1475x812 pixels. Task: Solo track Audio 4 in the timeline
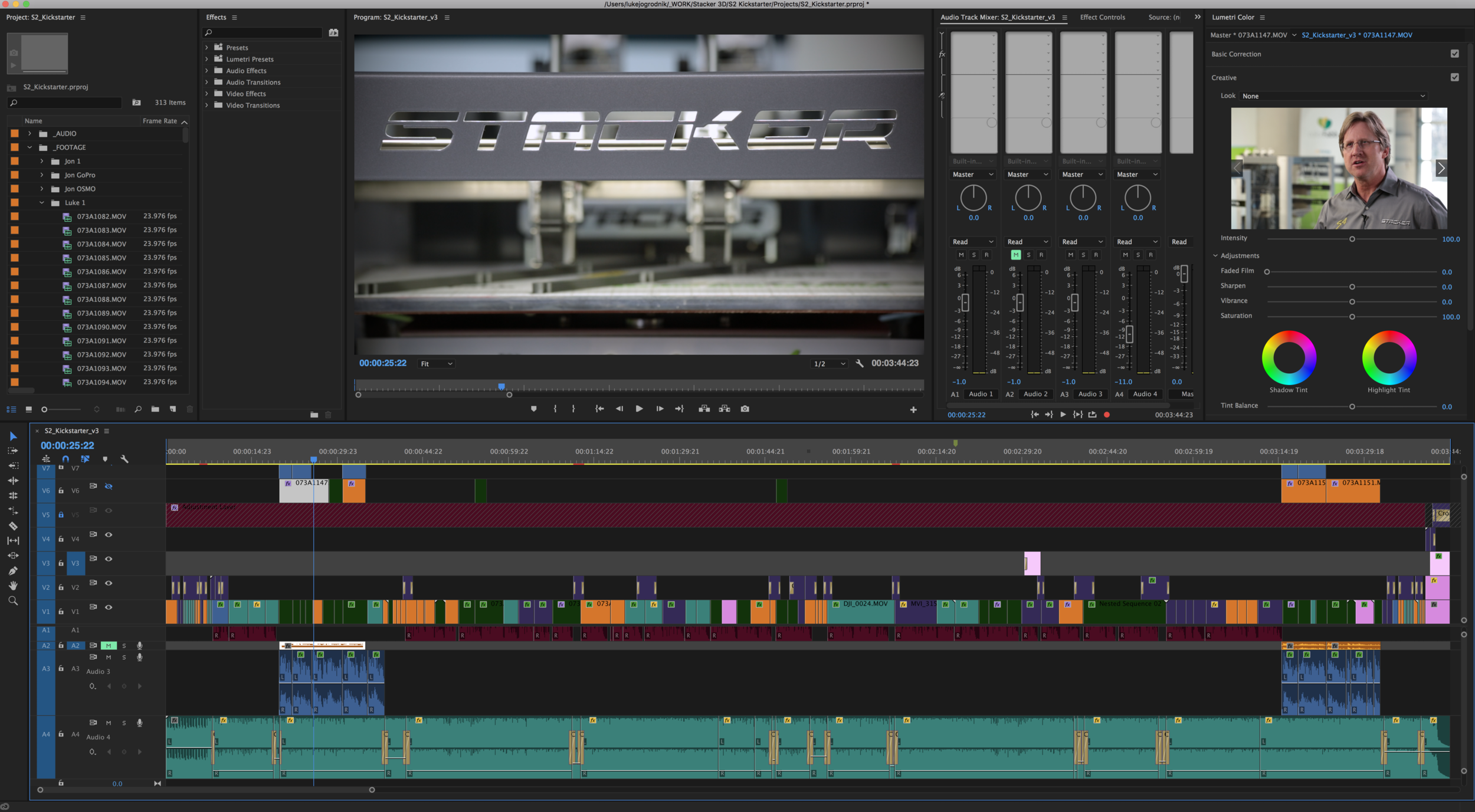pos(124,723)
